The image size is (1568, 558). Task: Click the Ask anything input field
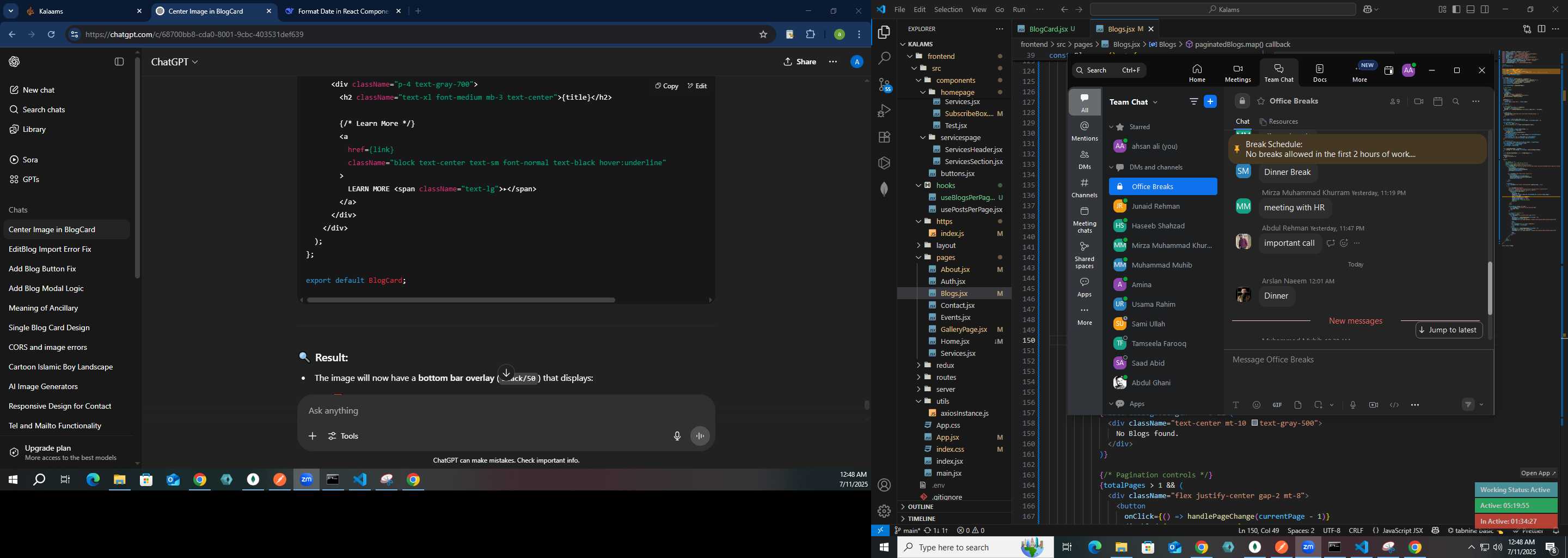pyautogui.click(x=505, y=411)
